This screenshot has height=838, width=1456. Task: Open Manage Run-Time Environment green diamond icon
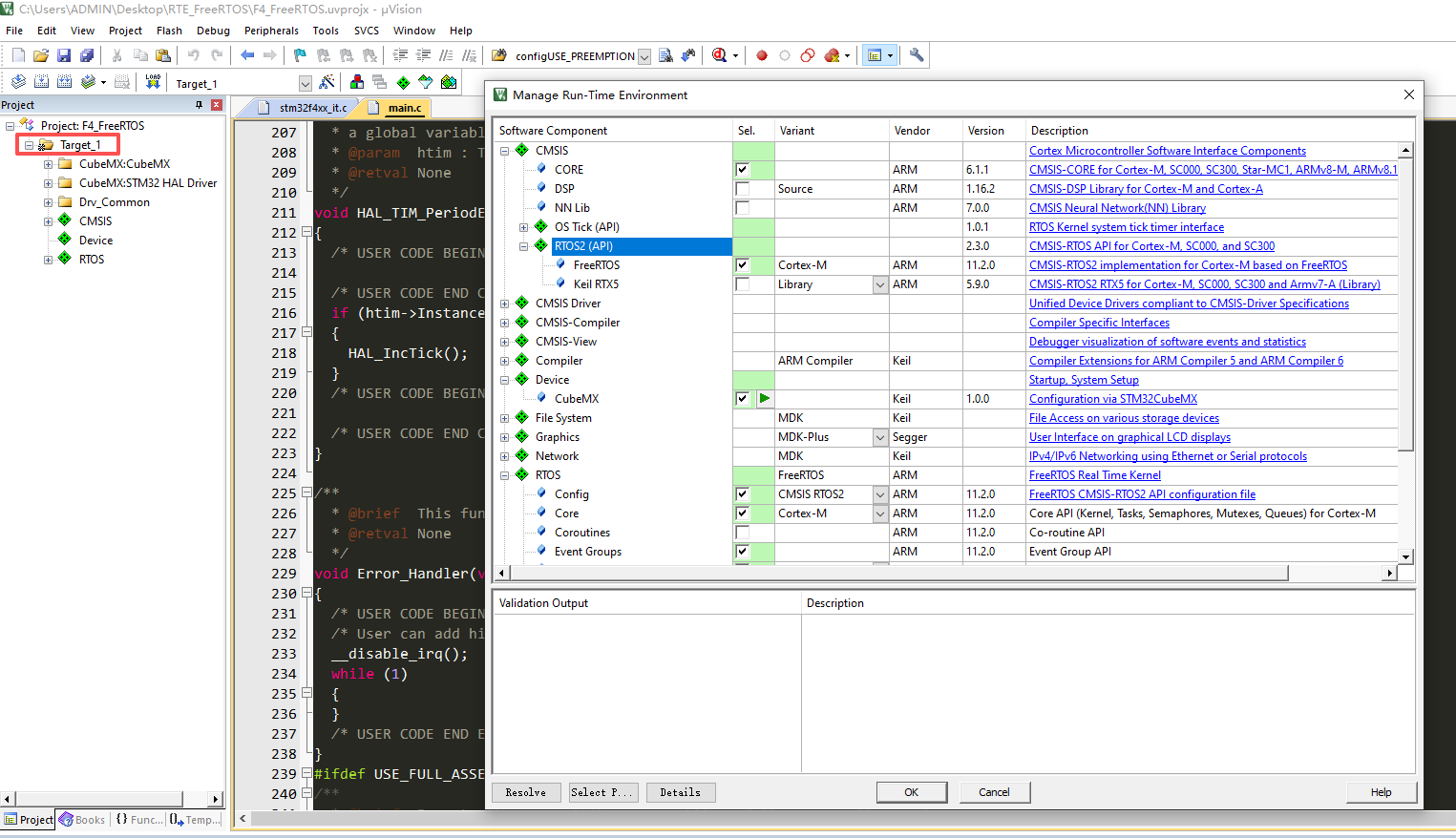[403, 82]
